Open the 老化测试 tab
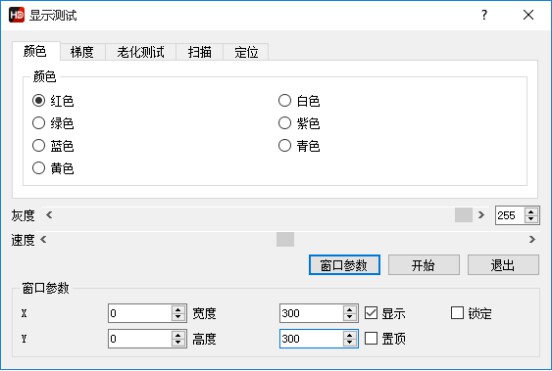Viewport: 552px width, 371px height. (140, 52)
